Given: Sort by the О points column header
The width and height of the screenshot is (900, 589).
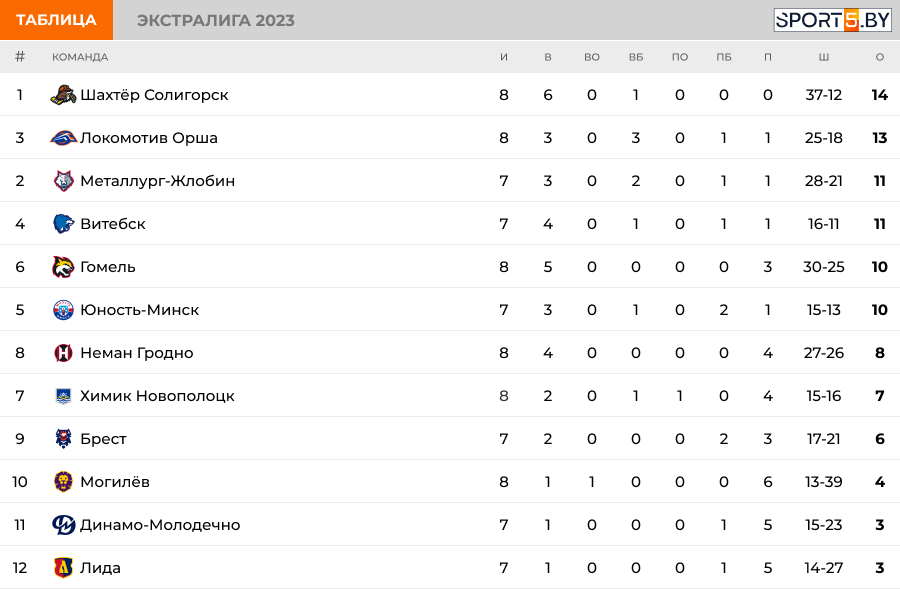Looking at the screenshot, I should pos(880,57).
